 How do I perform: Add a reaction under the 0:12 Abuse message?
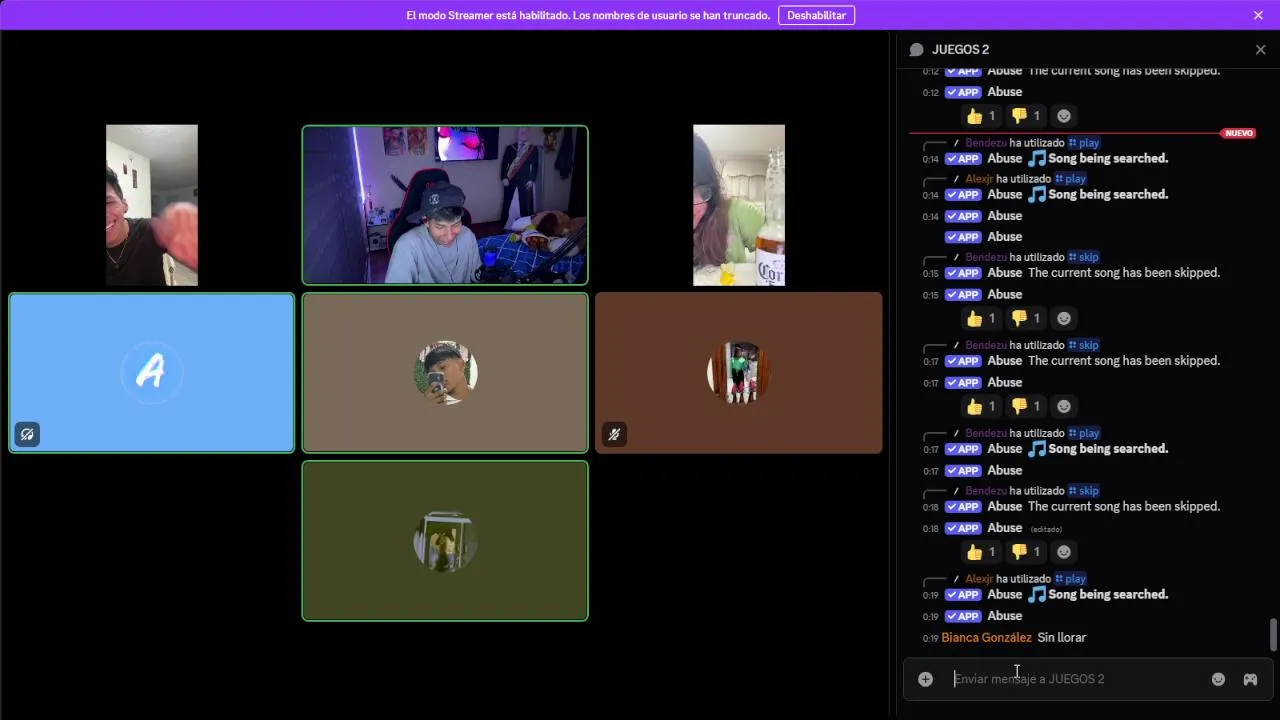(x=1064, y=116)
